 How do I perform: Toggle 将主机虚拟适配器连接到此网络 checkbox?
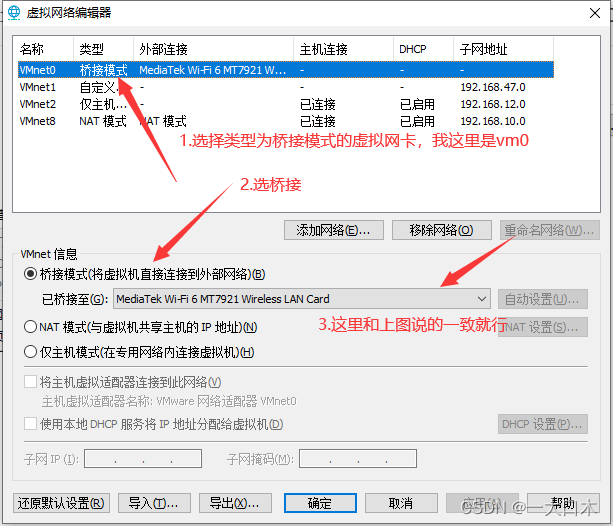click(x=30, y=382)
